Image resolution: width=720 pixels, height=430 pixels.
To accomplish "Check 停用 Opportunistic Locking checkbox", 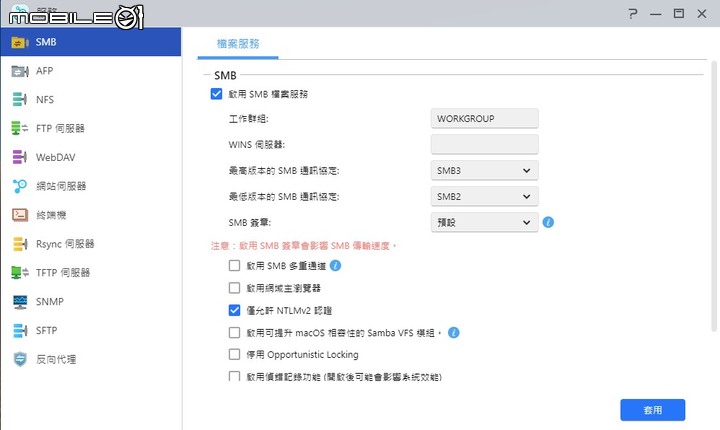I will [x=234, y=354].
